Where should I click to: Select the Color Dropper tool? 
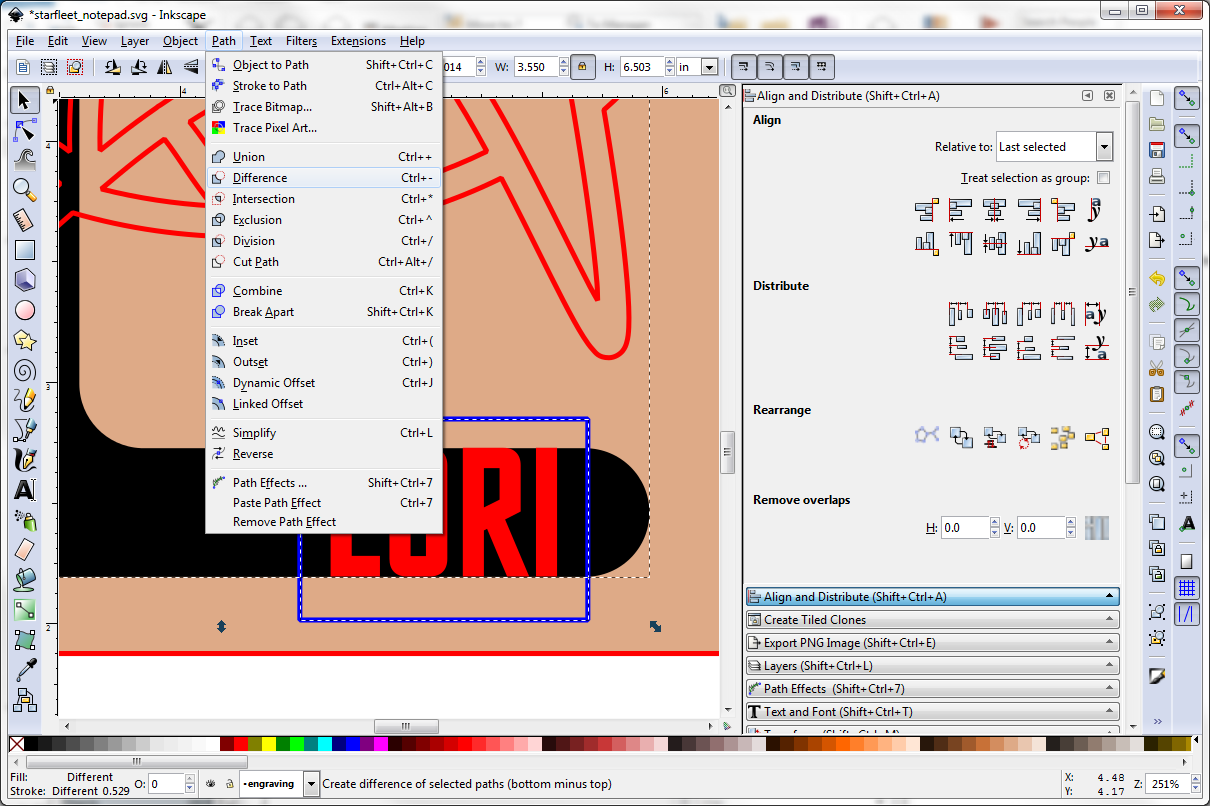tap(25, 669)
